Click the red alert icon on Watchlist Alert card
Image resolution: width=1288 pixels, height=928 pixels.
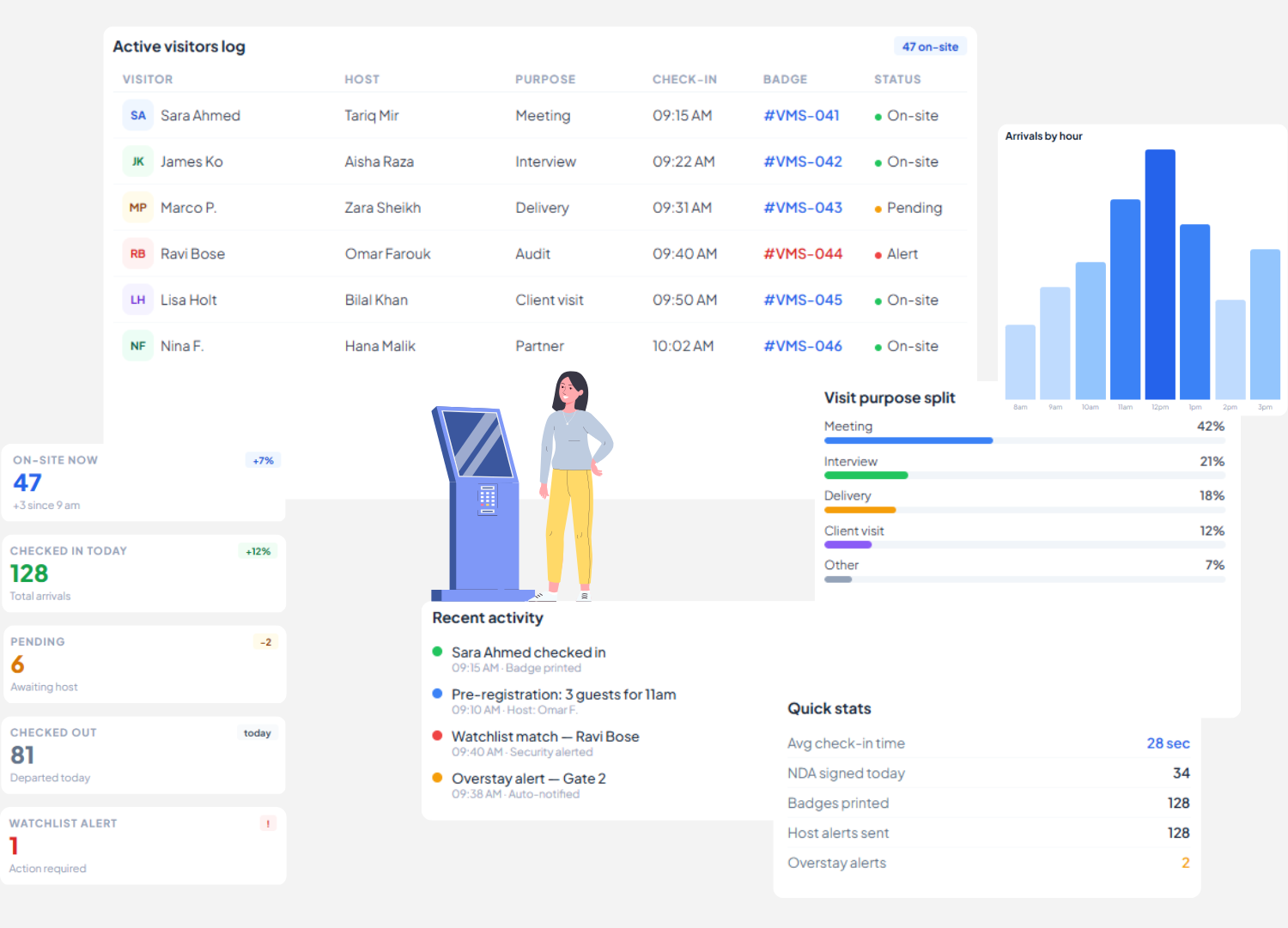(268, 823)
